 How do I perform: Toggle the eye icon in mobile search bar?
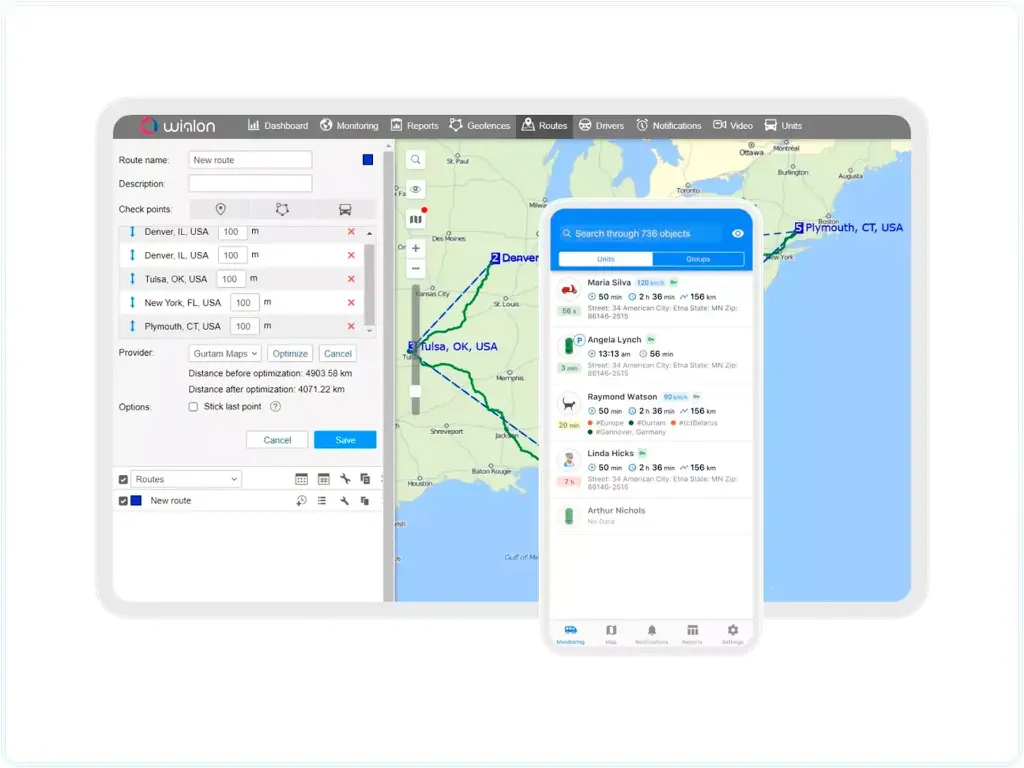[738, 233]
